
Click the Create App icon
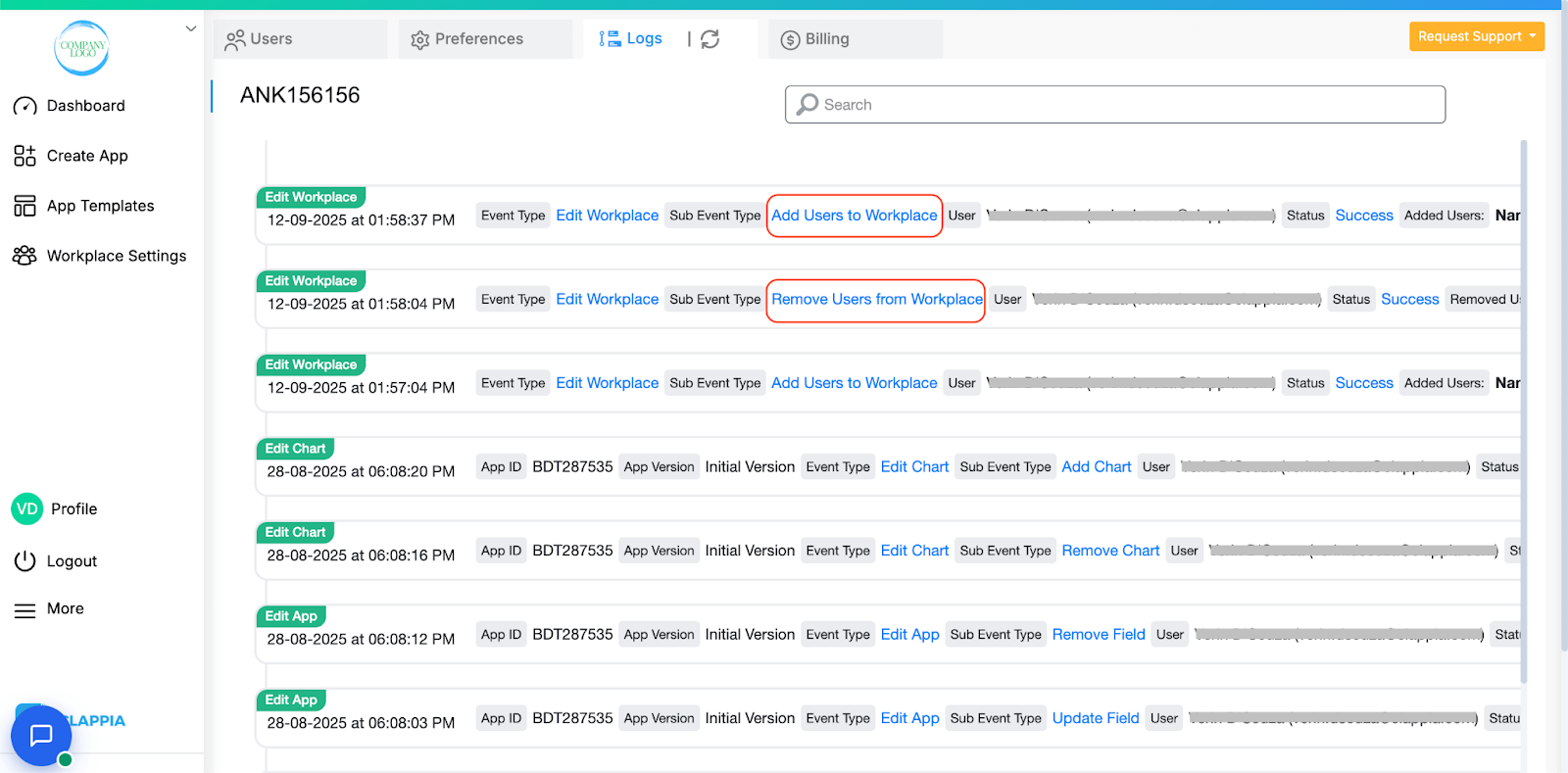24,156
